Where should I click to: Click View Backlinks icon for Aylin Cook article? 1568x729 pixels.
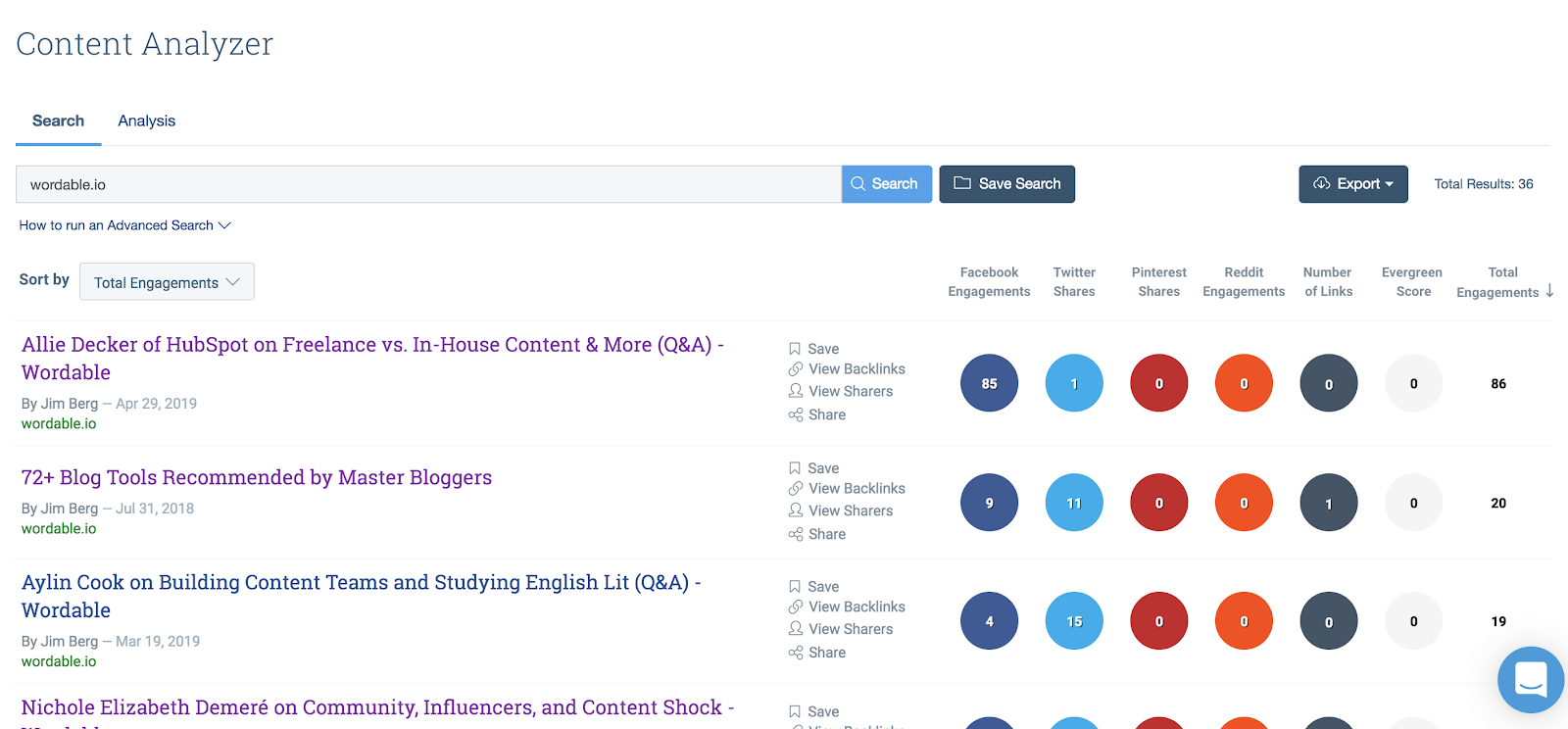(x=796, y=607)
